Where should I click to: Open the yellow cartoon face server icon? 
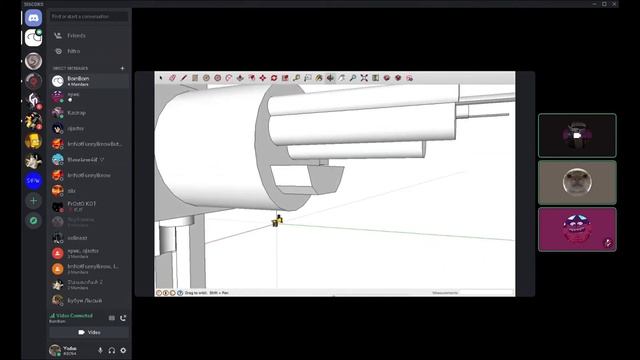point(33,141)
